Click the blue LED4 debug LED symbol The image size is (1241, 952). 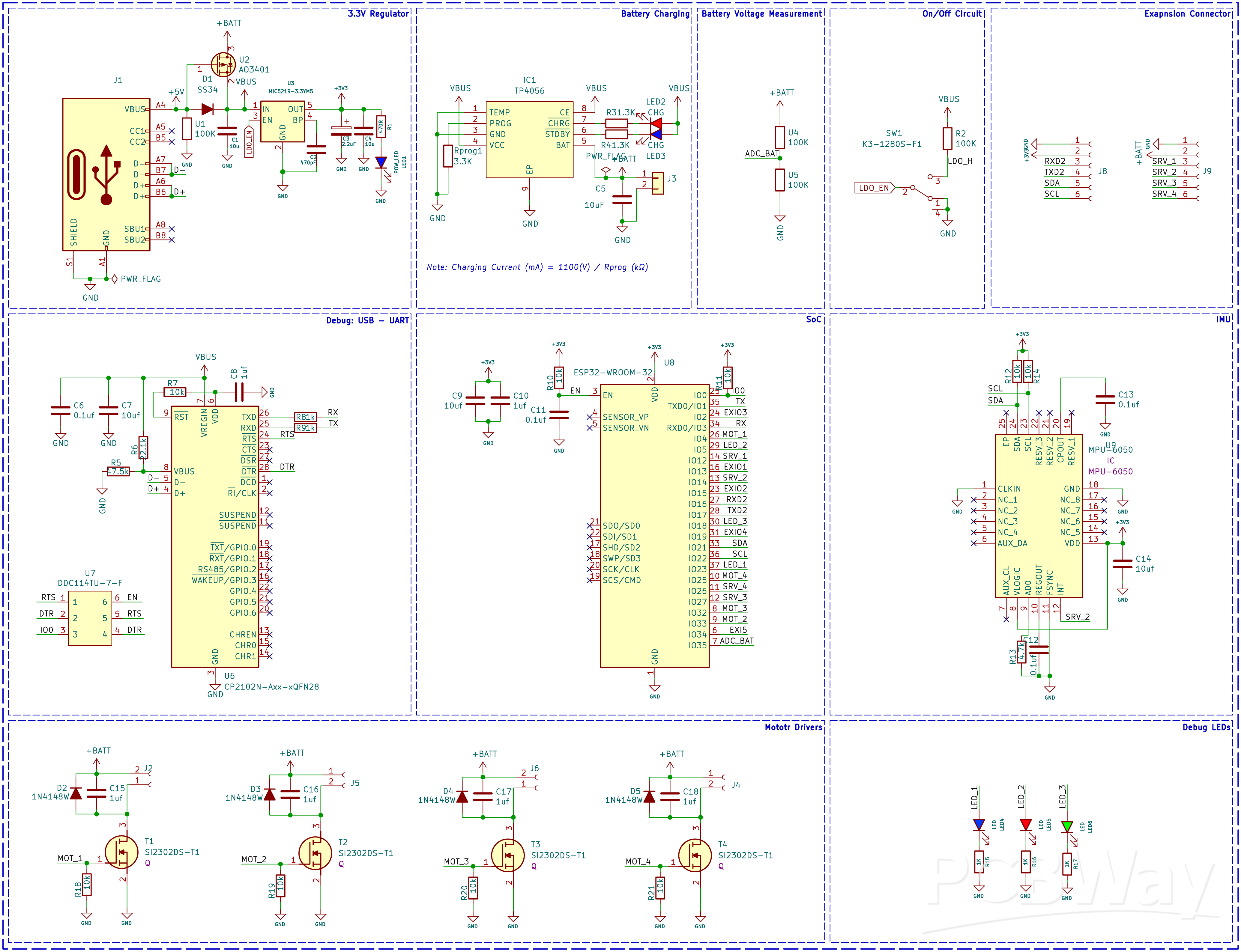[x=979, y=825]
